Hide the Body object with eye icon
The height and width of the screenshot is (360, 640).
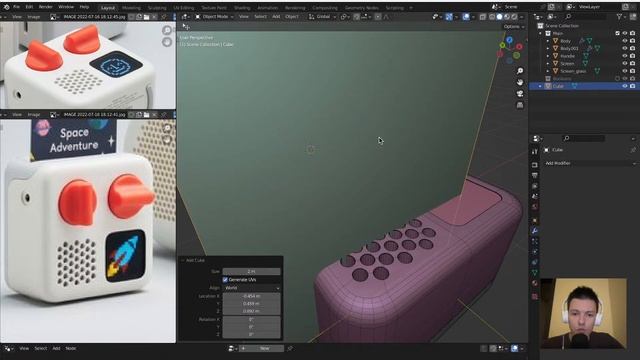pos(624,41)
